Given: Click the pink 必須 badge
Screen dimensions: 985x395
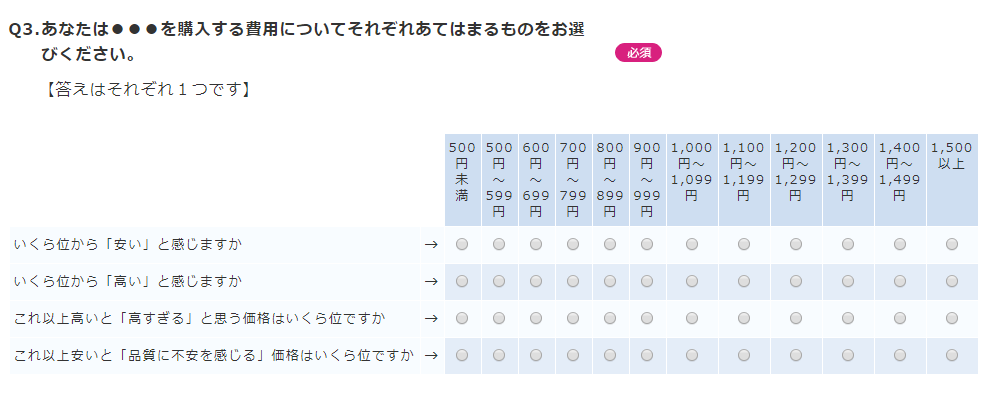Looking at the screenshot, I should [638, 53].
